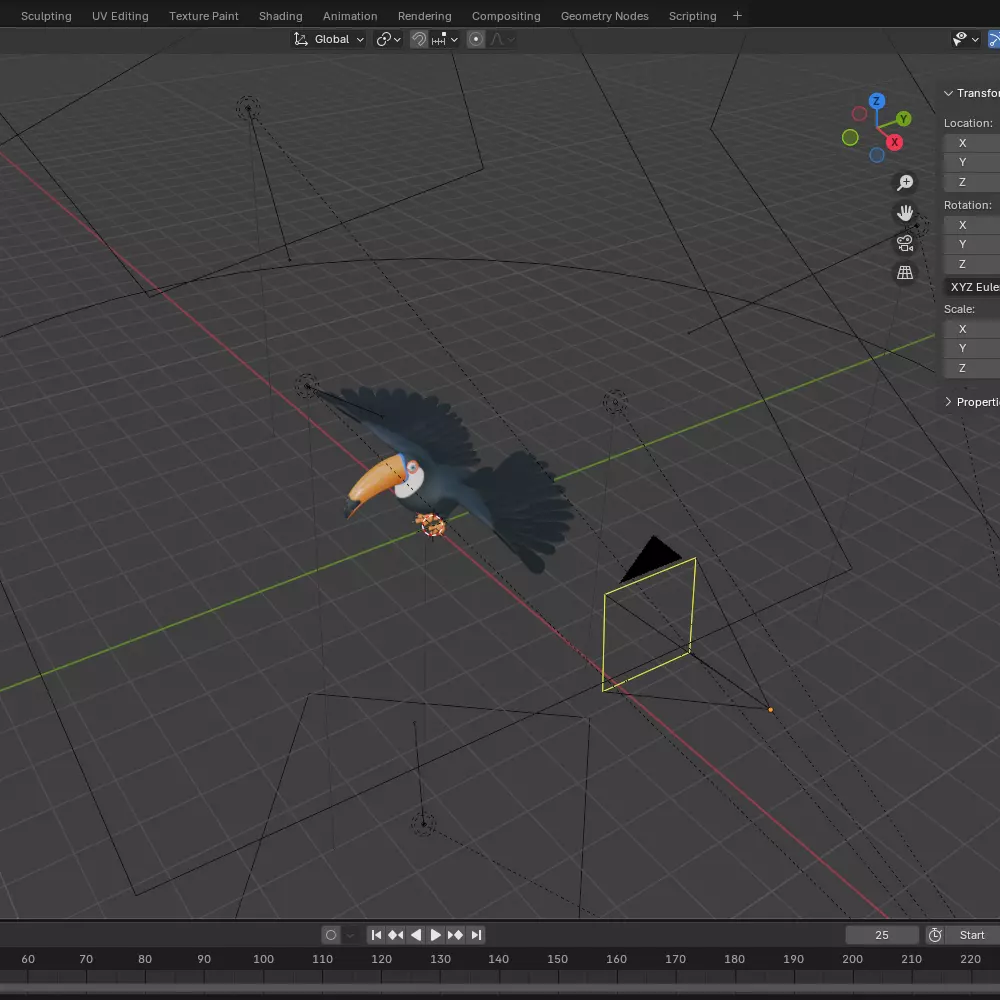Play animation in reverse
The image size is (1000, 1000).
(x=416, y=935)
